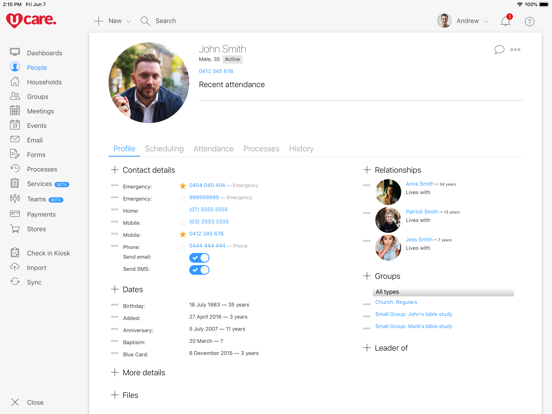
Task: Switch to the Scheduling tab
Action: [164, 149]
